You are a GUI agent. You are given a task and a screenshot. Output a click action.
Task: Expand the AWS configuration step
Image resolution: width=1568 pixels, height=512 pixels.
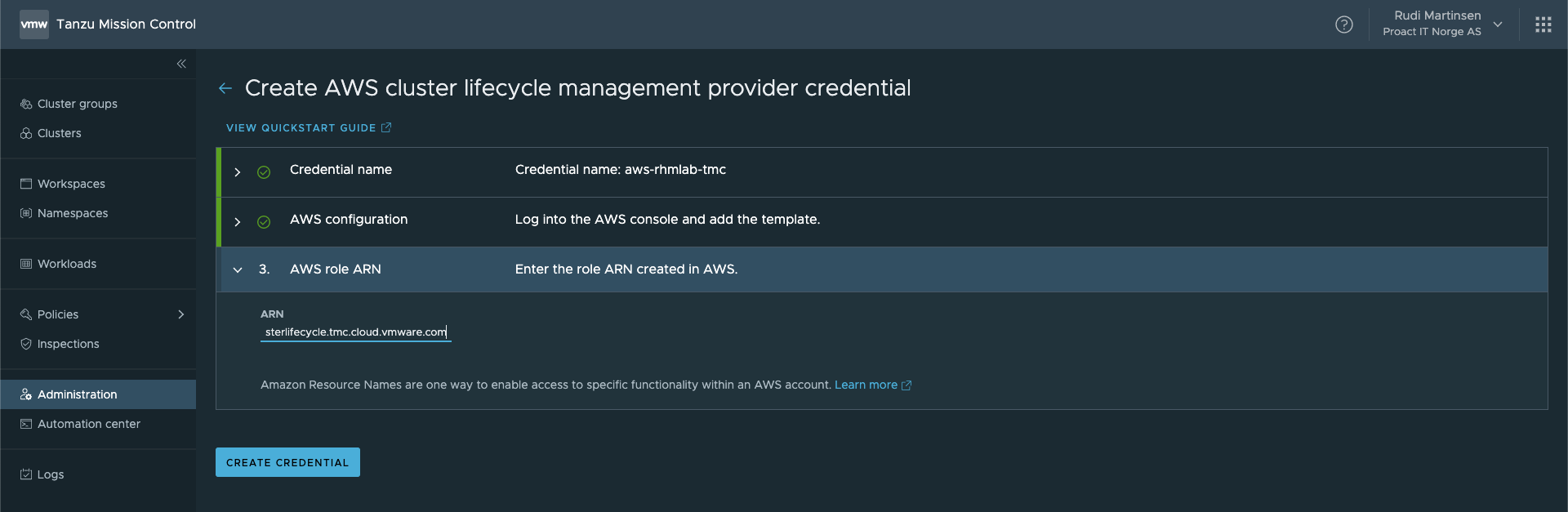click(238, 222)
